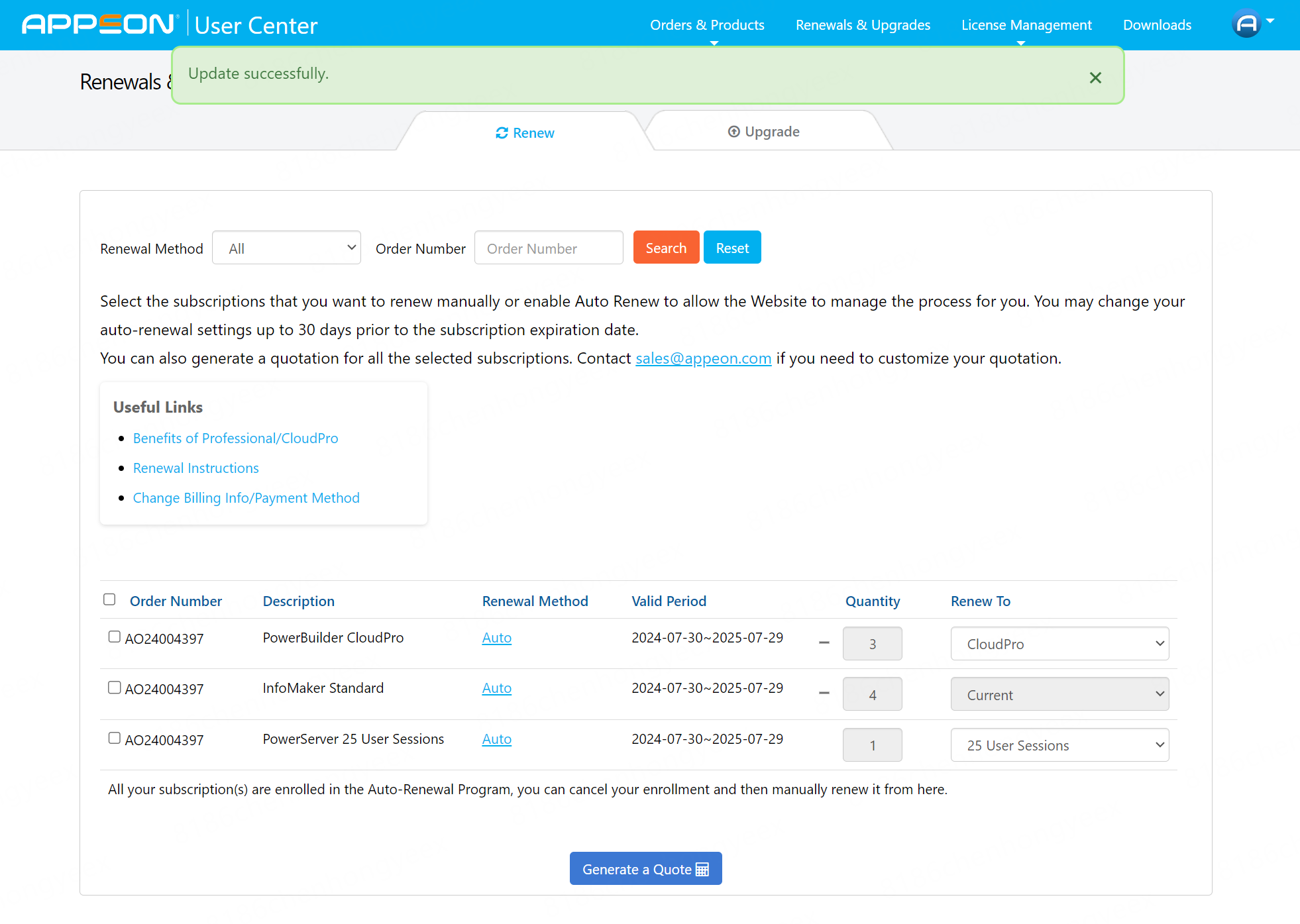Click the calculator icon on Generate a Quote
The width and height of the screenshot is (1300, 924).
(702, 869)
